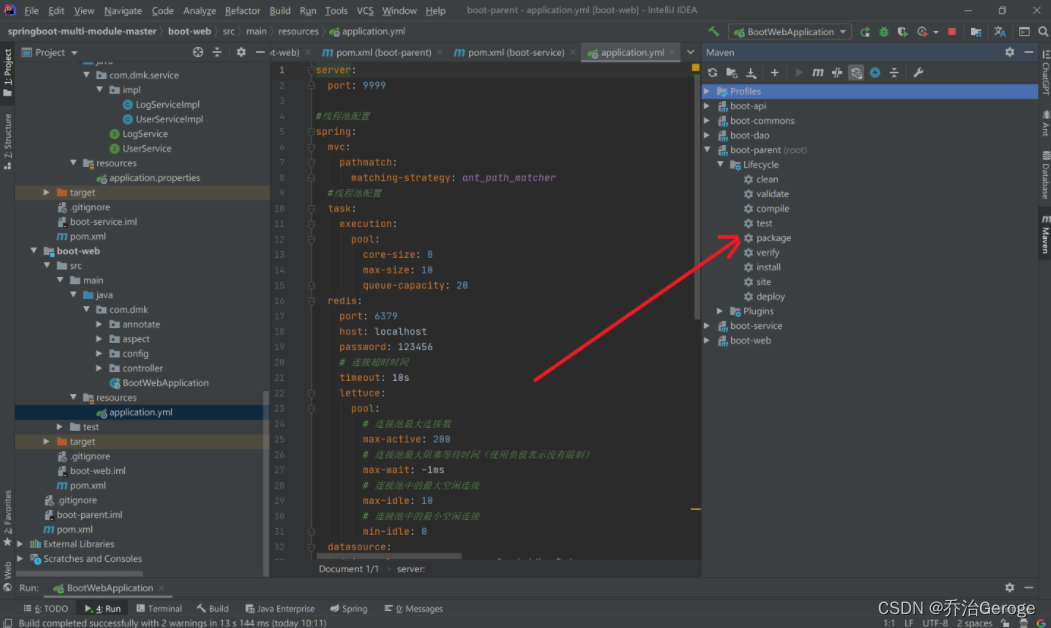Open the Navigate menu
Viewport: 1051px width, 628px height.
tap(123, 11)
